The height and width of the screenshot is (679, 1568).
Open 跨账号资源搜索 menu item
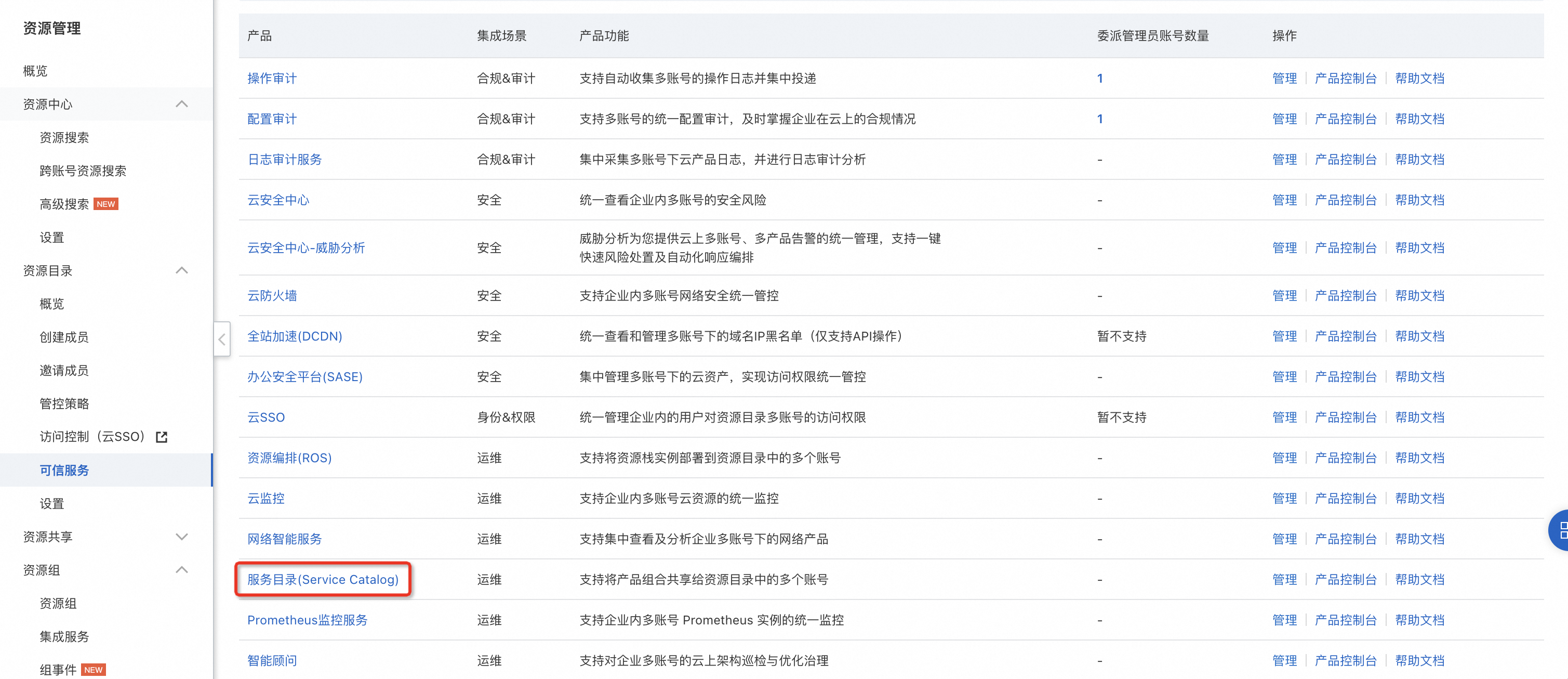(83, 171)
